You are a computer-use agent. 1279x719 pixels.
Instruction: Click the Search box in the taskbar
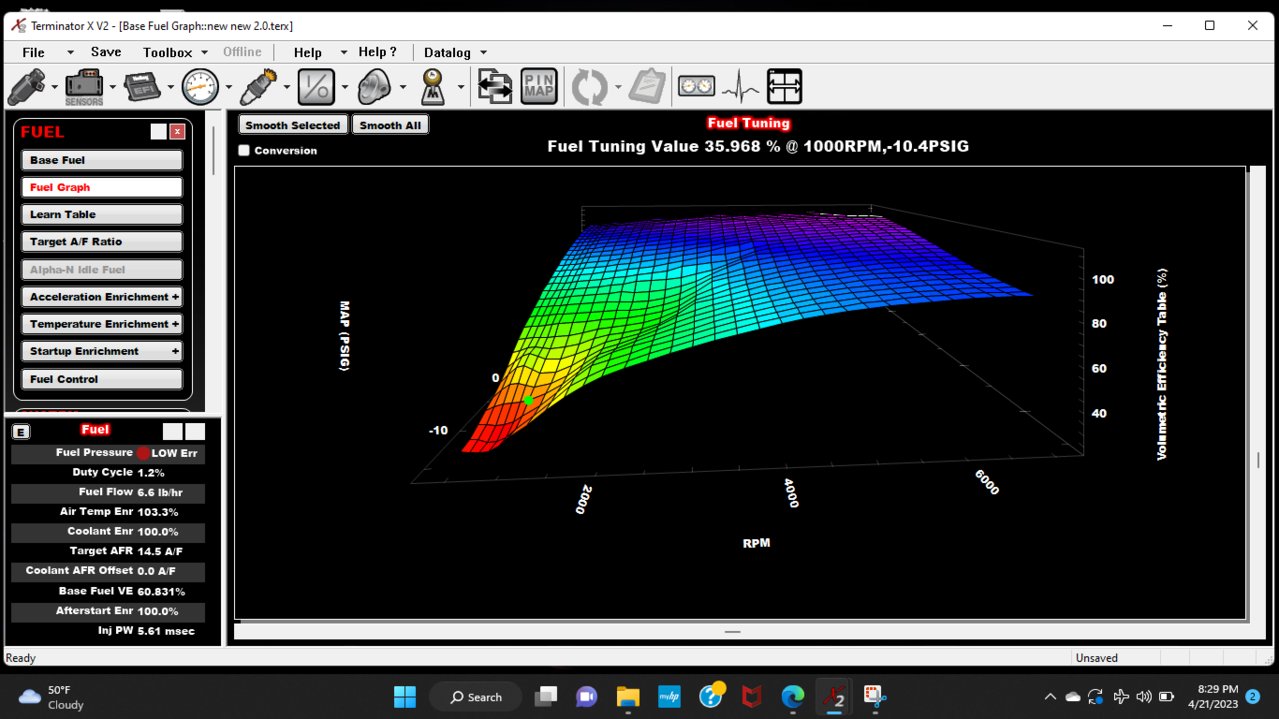[476, 697]
